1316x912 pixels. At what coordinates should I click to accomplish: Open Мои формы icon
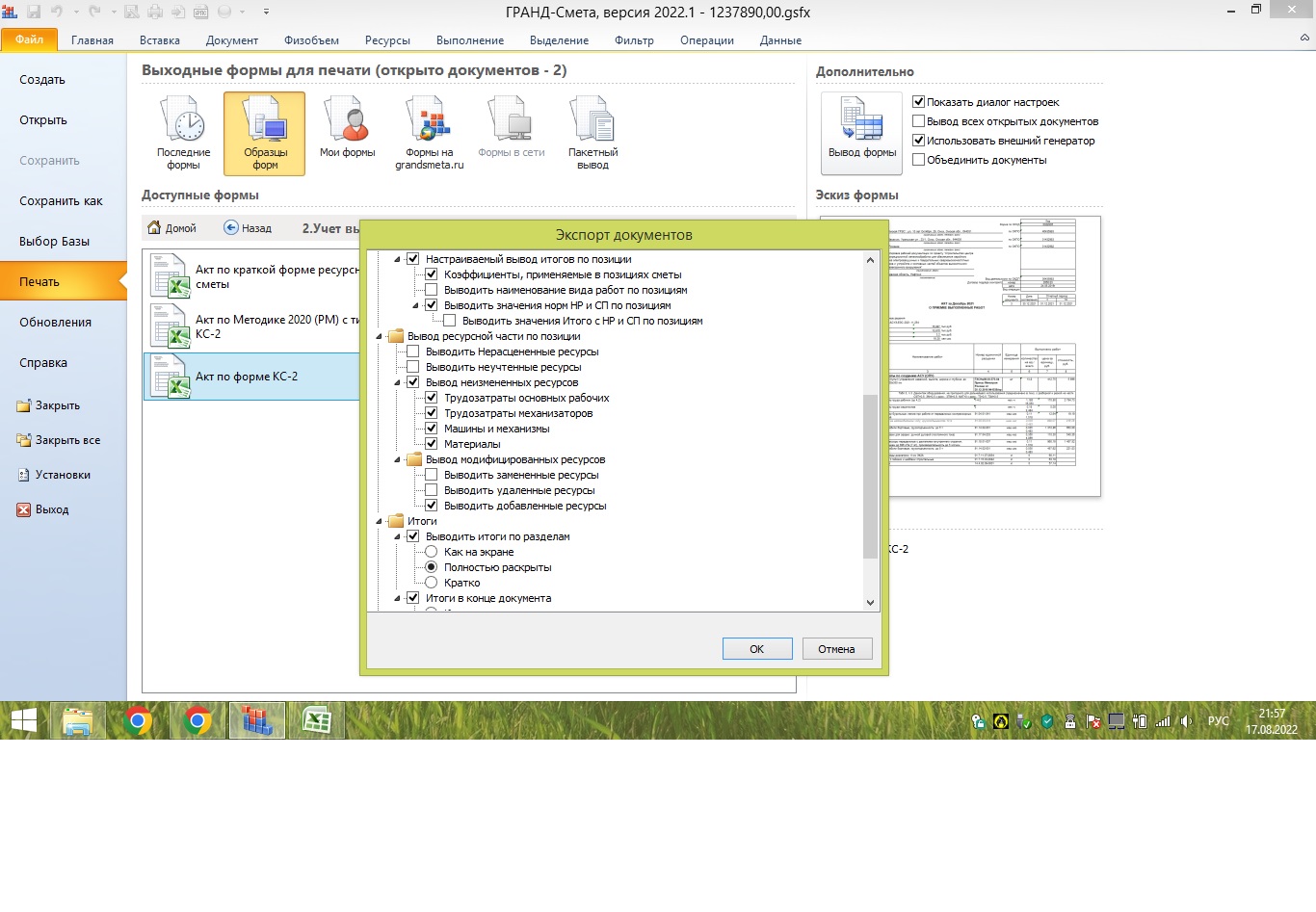pyautogui.click(x=347, y=119)
